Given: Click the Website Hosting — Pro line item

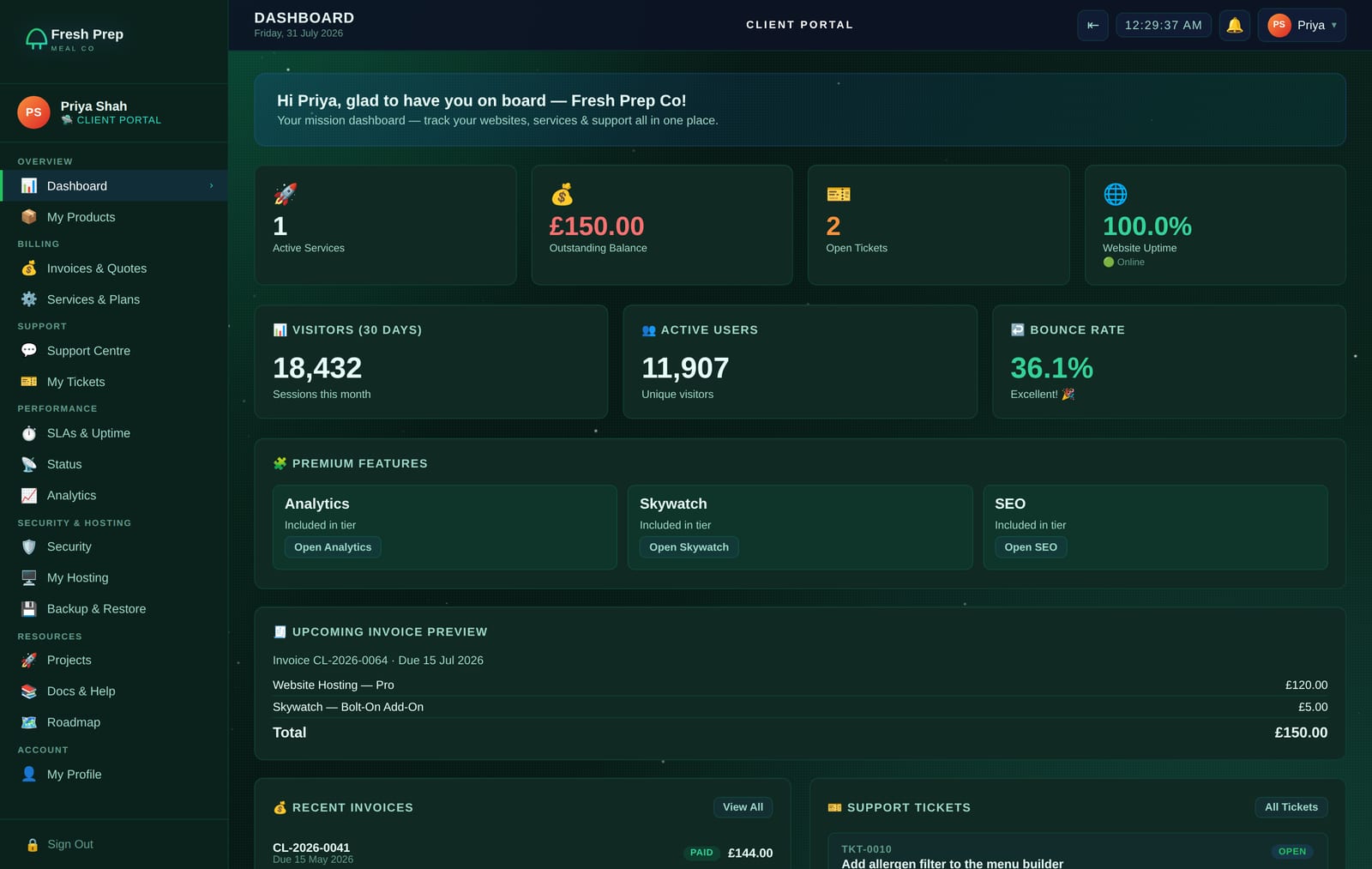Looking at the screenshot, I should [800, 685].
